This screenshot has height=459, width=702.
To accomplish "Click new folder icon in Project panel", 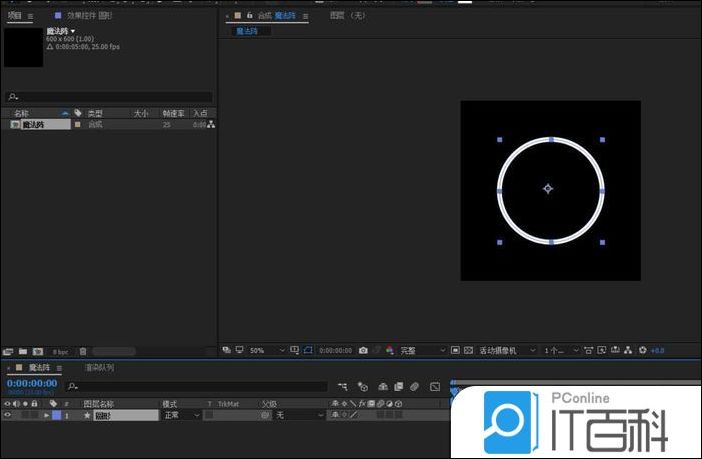I will coord(22,351).
